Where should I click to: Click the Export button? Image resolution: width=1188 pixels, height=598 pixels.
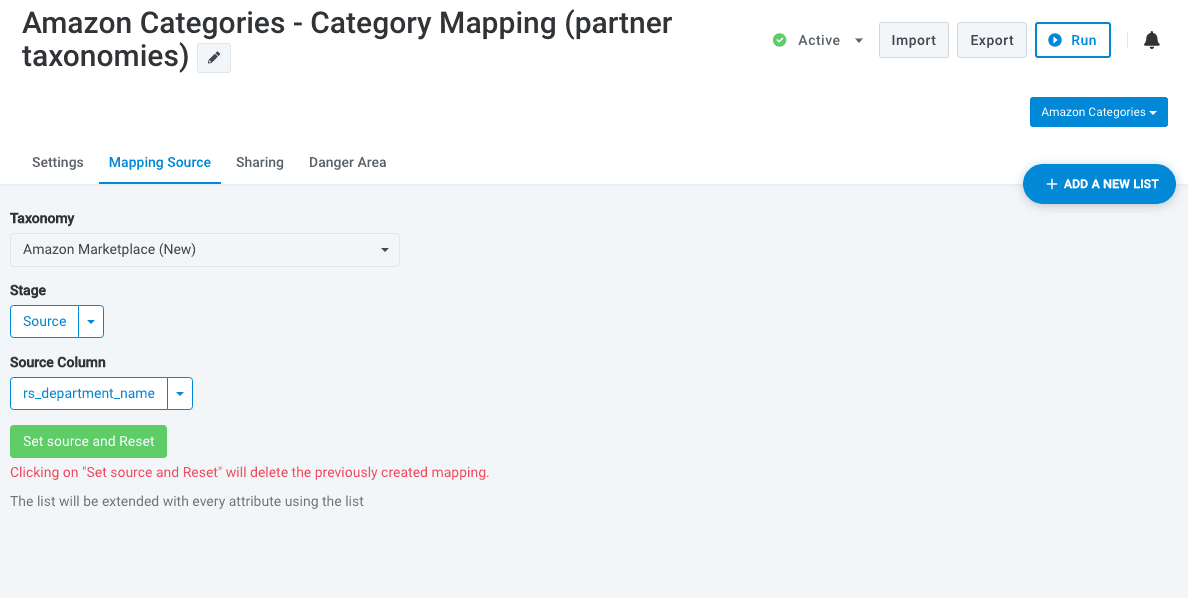tap(991, 40)
